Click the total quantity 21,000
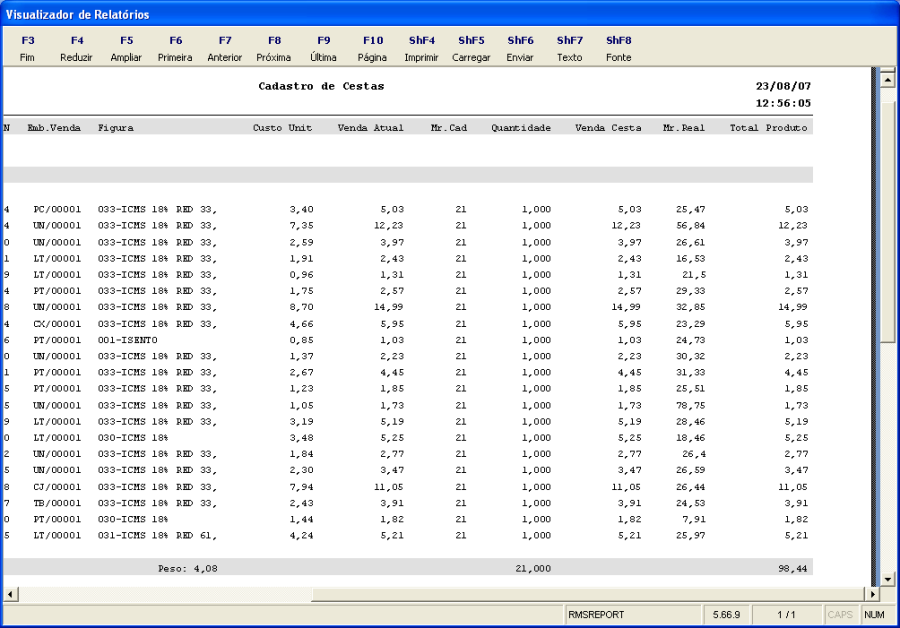This screenshot has width=900, height=628. coord(533,569)
